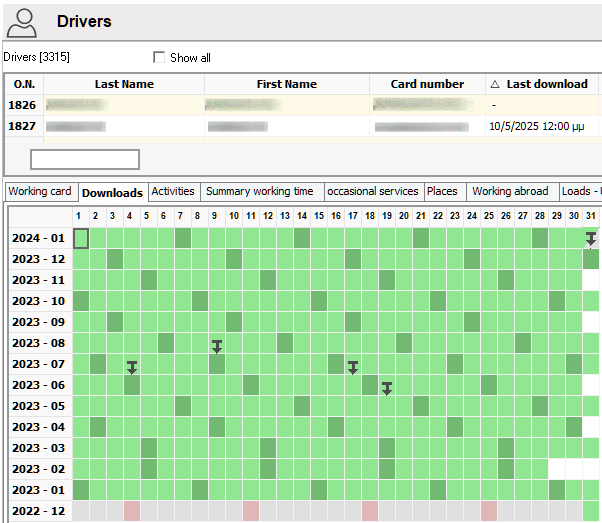Click download marker on 2023-07 day 17
602x523 pixels.
click(x=353, y=367)
